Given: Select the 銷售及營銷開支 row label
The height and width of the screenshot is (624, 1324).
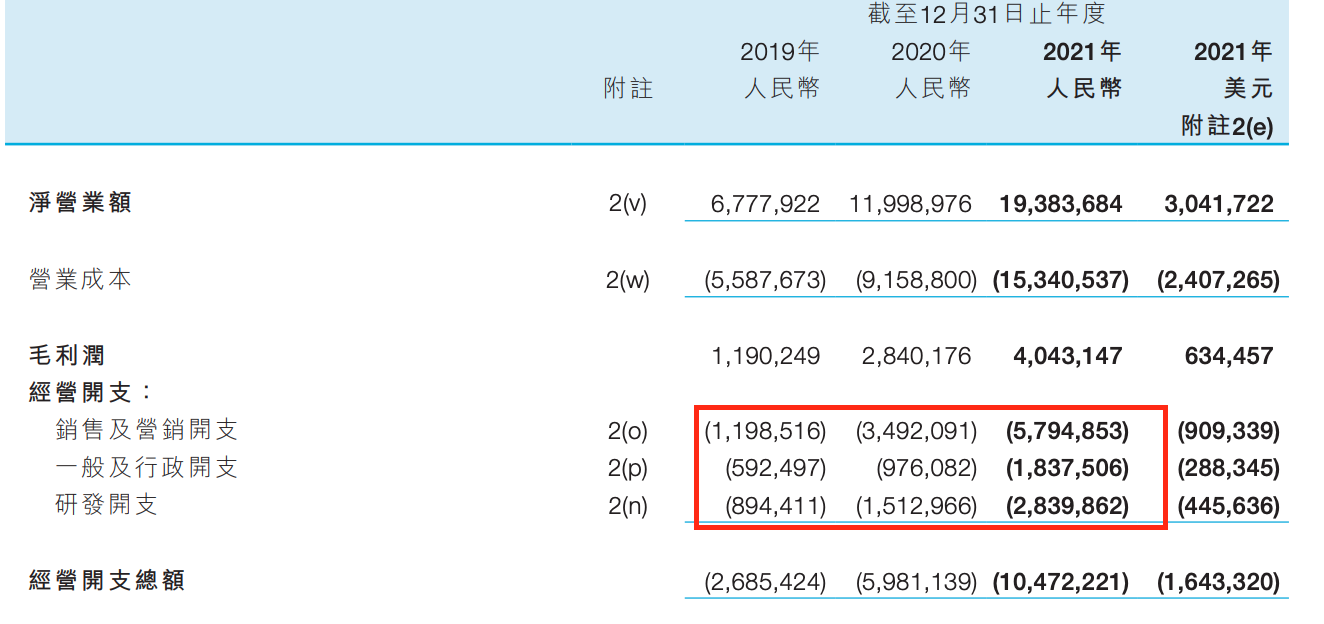Looking at the screenshot, I should [146, 431].
